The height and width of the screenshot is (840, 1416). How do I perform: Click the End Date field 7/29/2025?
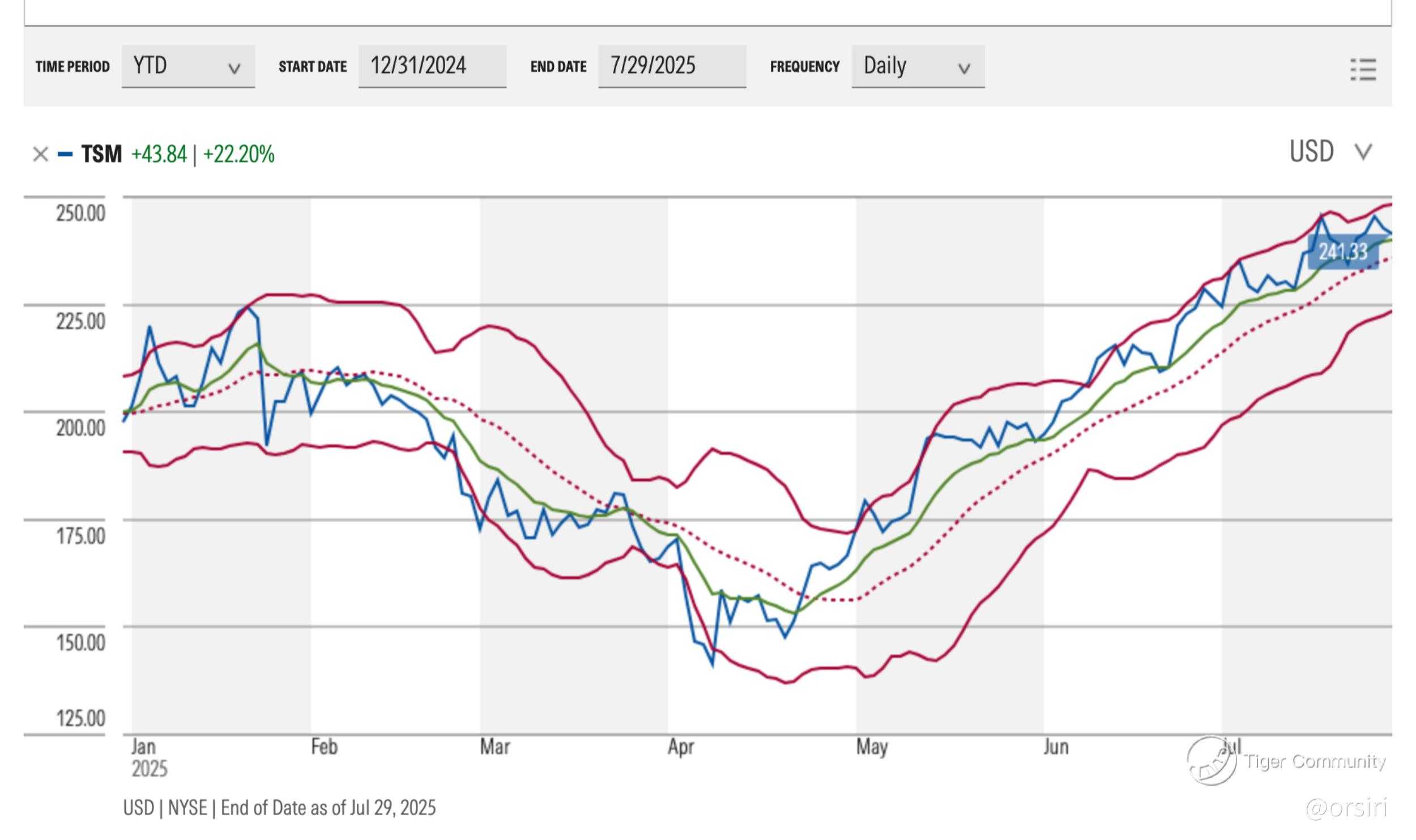[x=672, y=66]
